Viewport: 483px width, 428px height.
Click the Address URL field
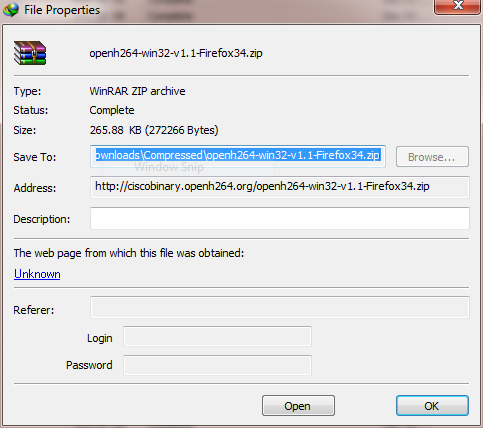click(x=280, y=187)
